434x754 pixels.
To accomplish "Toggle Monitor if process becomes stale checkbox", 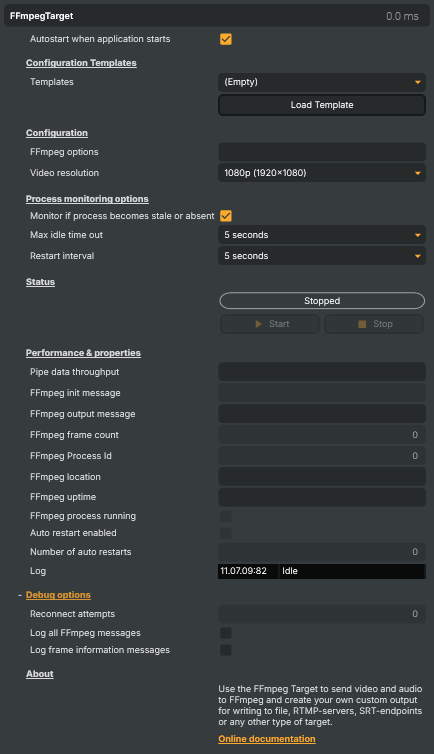I will 225,216.
